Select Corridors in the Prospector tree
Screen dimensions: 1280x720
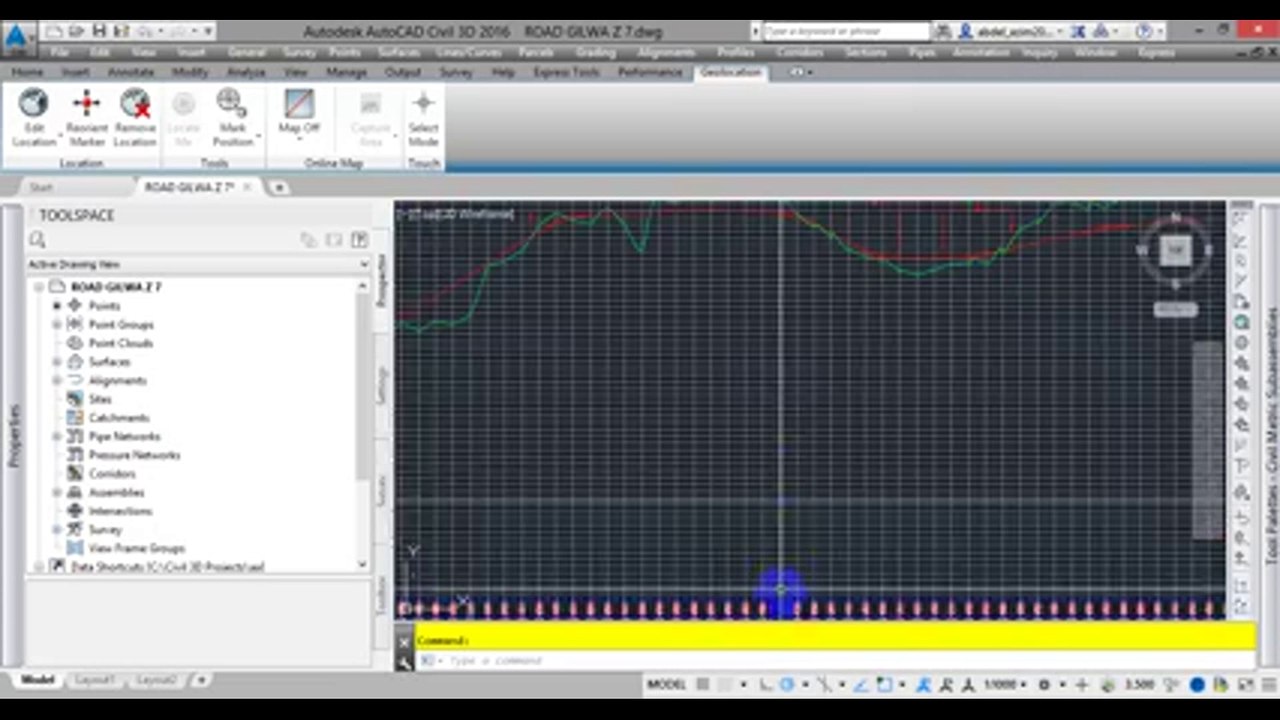tap(112, 473)
